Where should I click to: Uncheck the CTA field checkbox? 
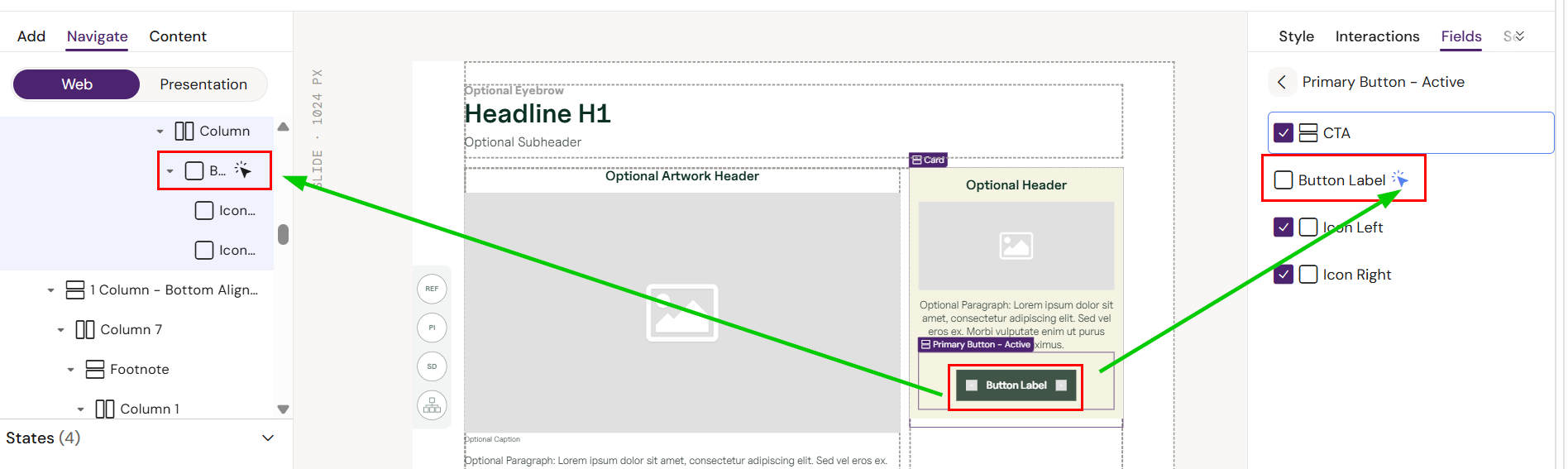coord(1284,133)
